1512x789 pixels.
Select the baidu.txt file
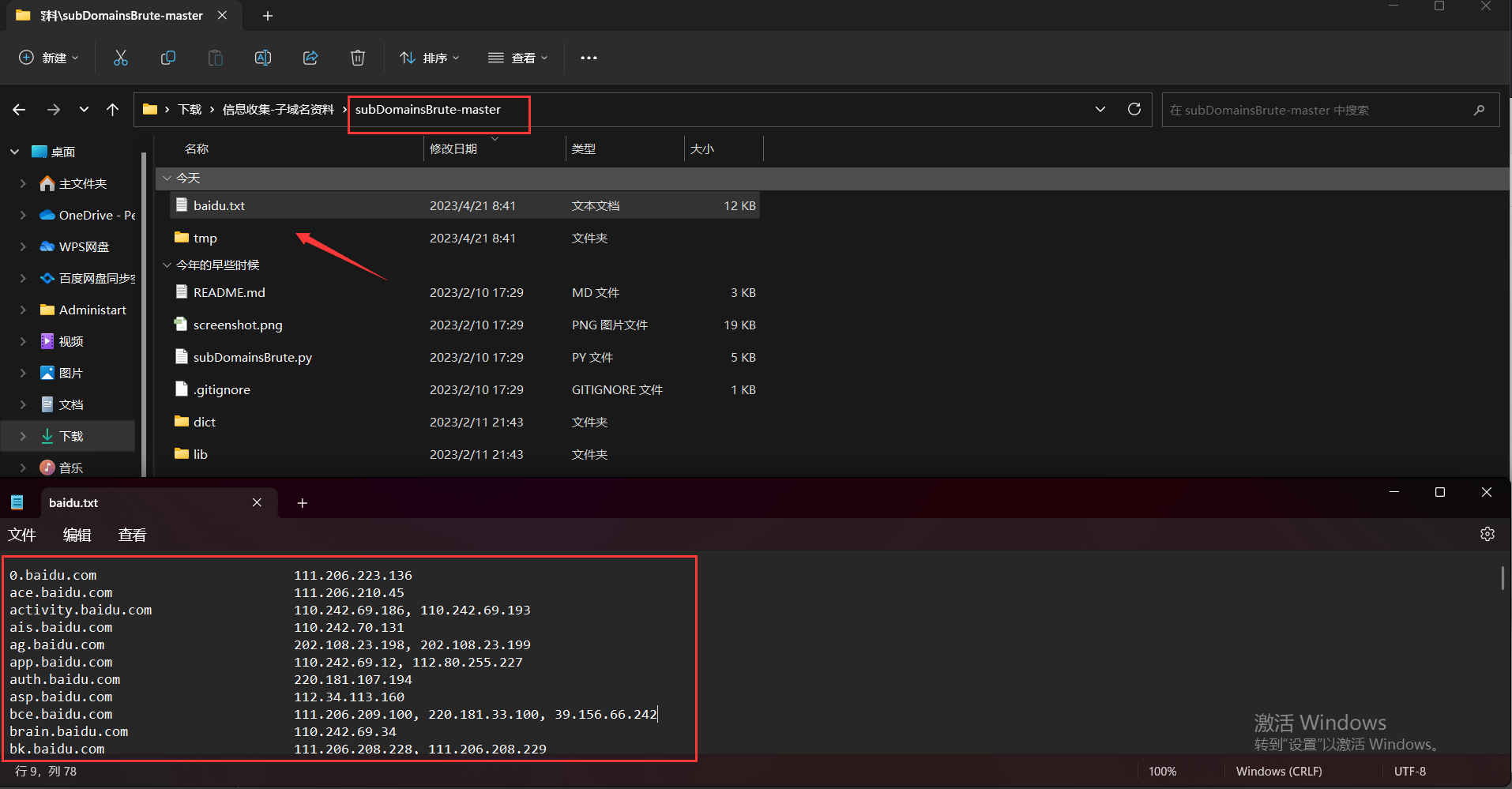pyautogui.click(x=465, y=205)
